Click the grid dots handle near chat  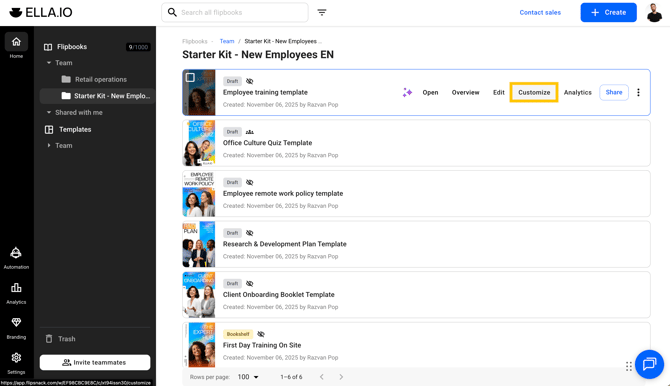point(629,366)
